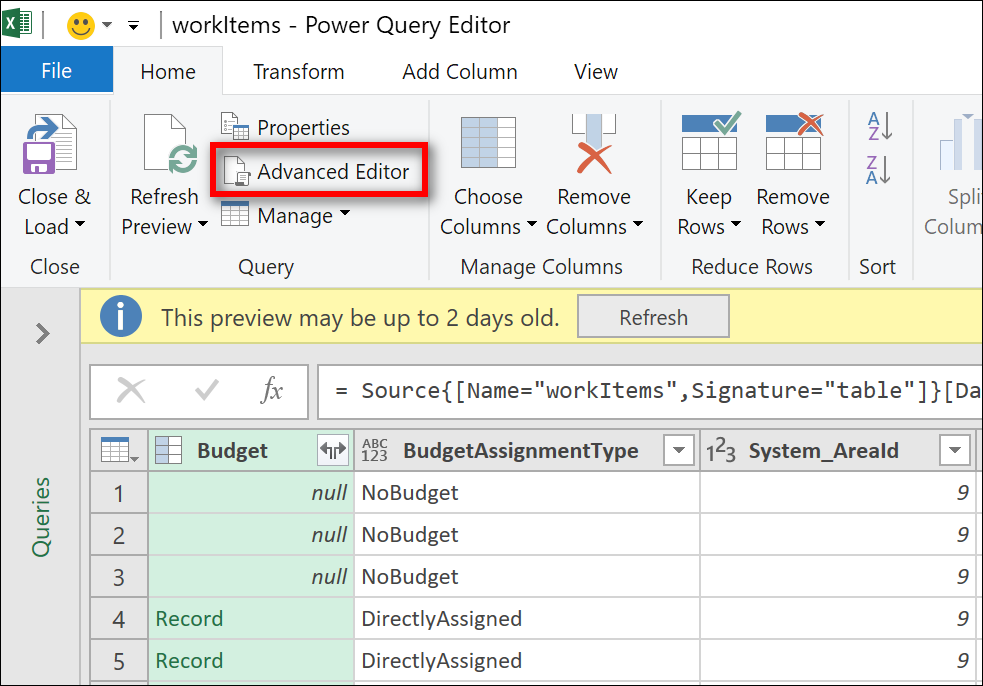This screenshot has height=686, width=983.
Task: Click the fx function icon
Action: point(271,390)
